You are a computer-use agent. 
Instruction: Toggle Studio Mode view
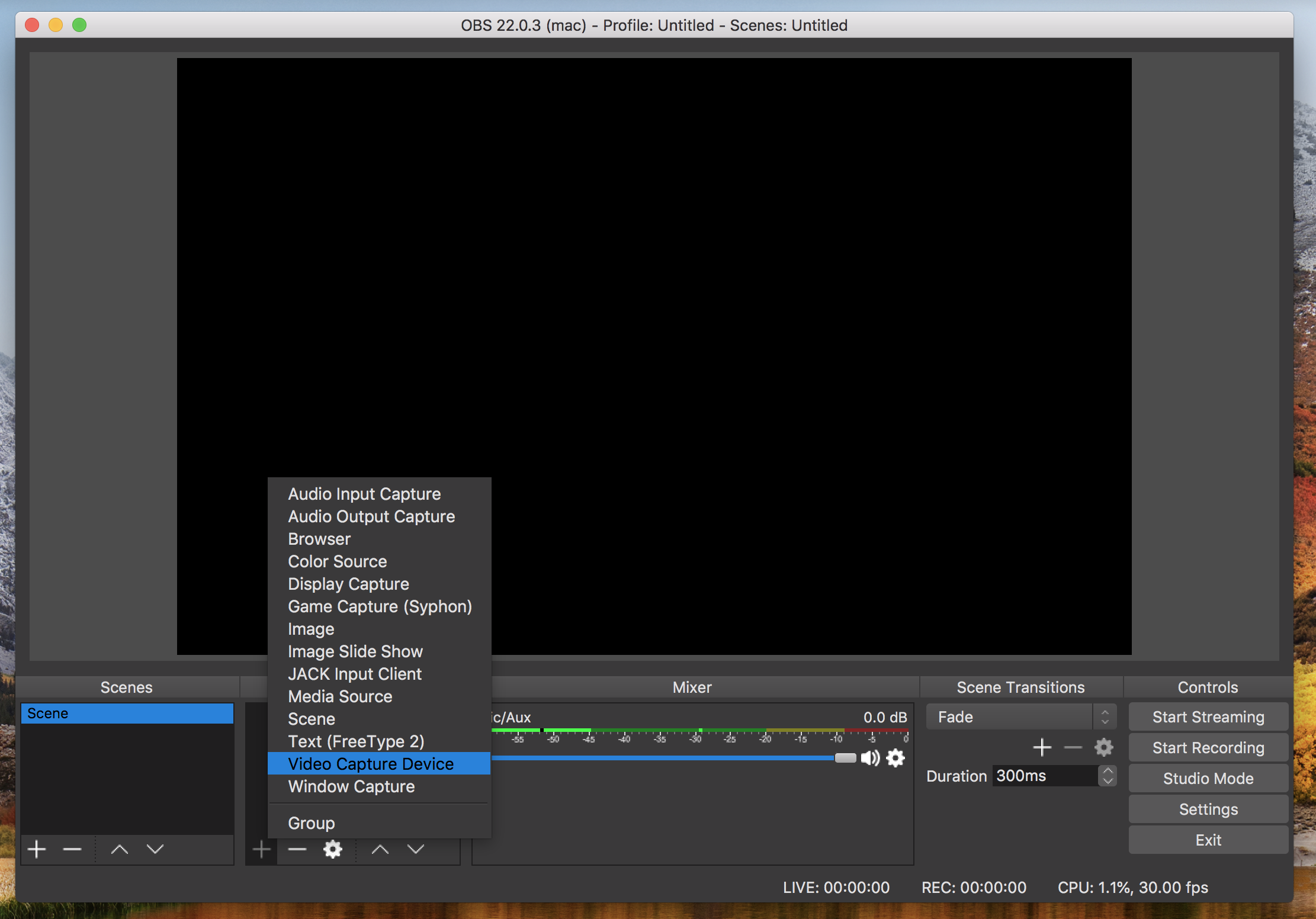point(1208,778)
